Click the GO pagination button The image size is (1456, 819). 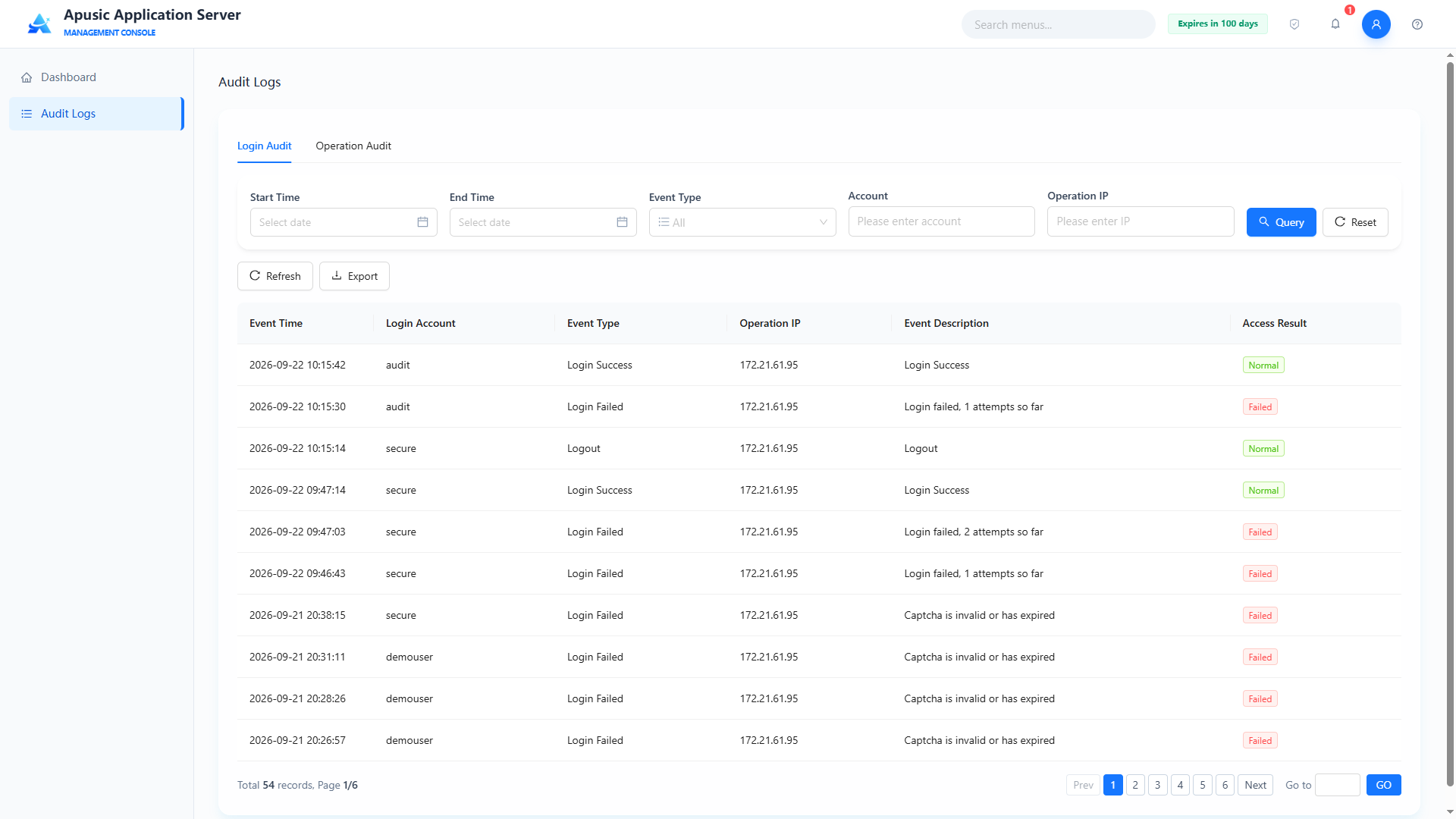click(1384, 785)
